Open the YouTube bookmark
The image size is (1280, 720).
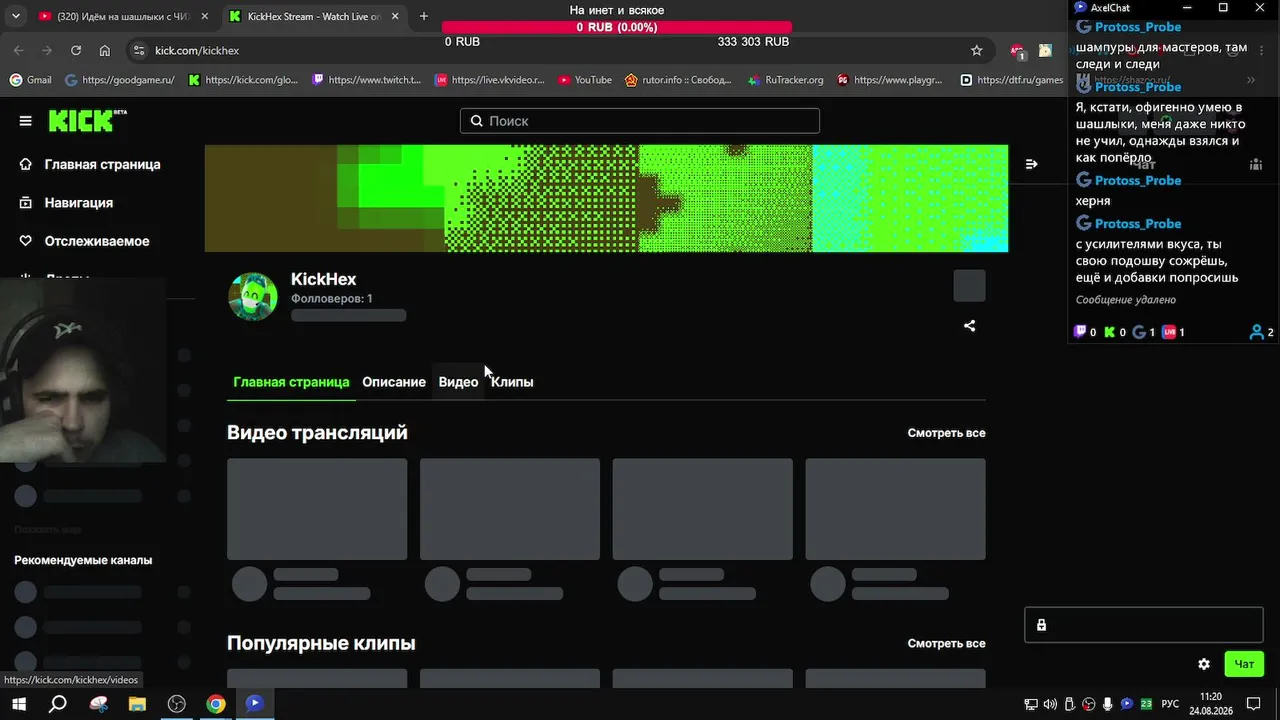coord(585,80)
